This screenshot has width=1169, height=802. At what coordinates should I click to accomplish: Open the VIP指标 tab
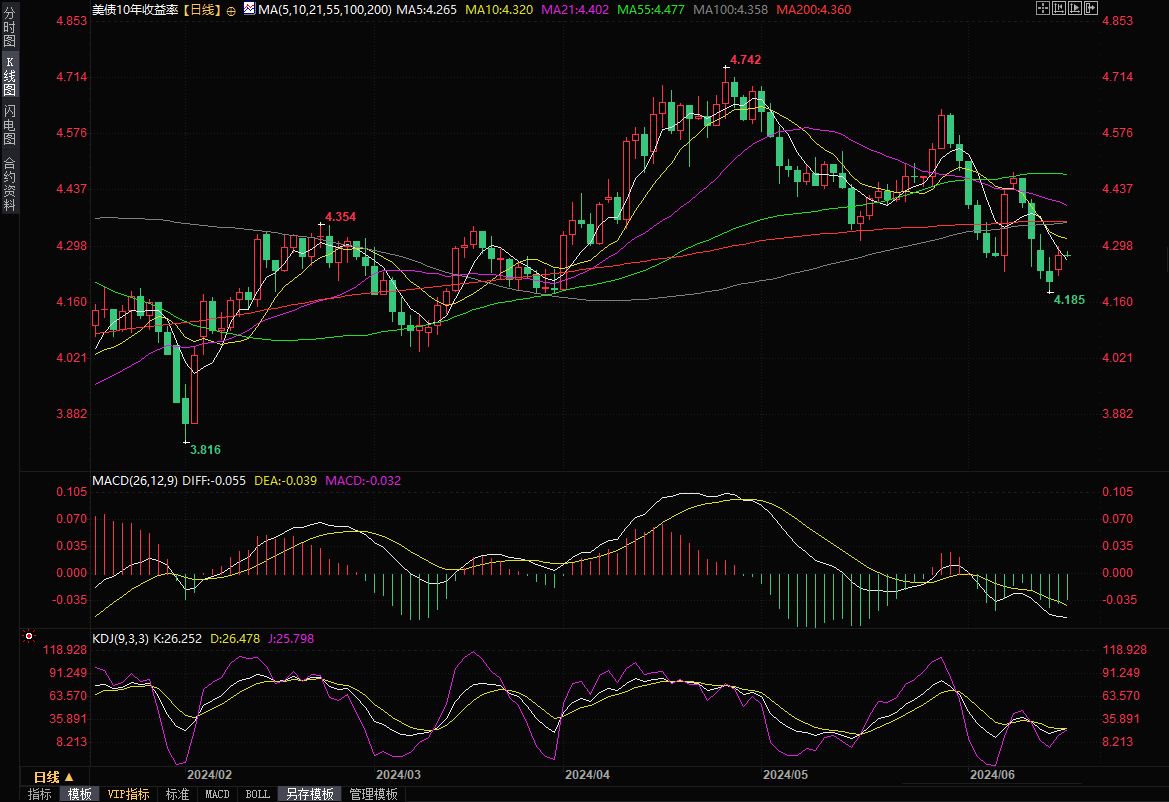tap(128, 794)
